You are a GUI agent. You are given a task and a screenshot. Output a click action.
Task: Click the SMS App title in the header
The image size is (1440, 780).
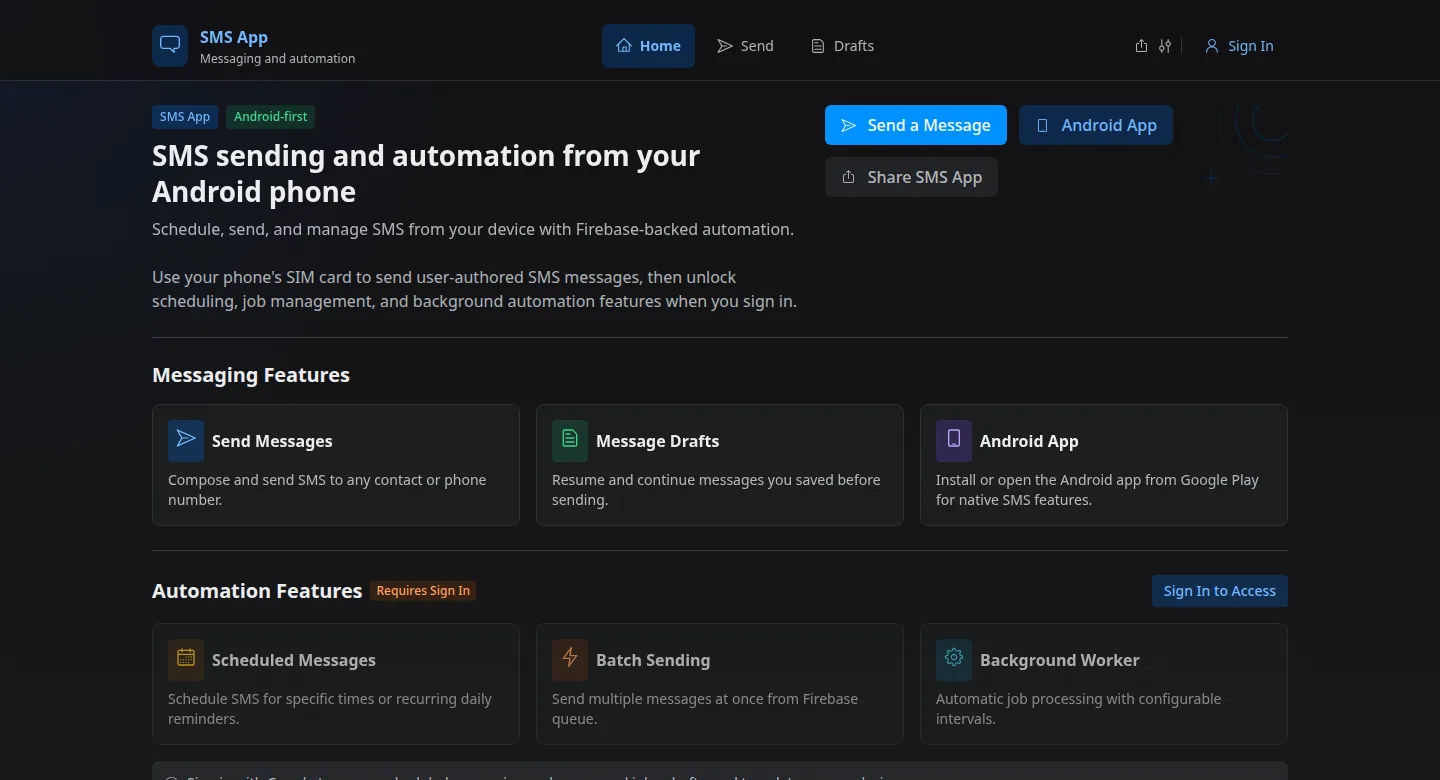[234, 37]
